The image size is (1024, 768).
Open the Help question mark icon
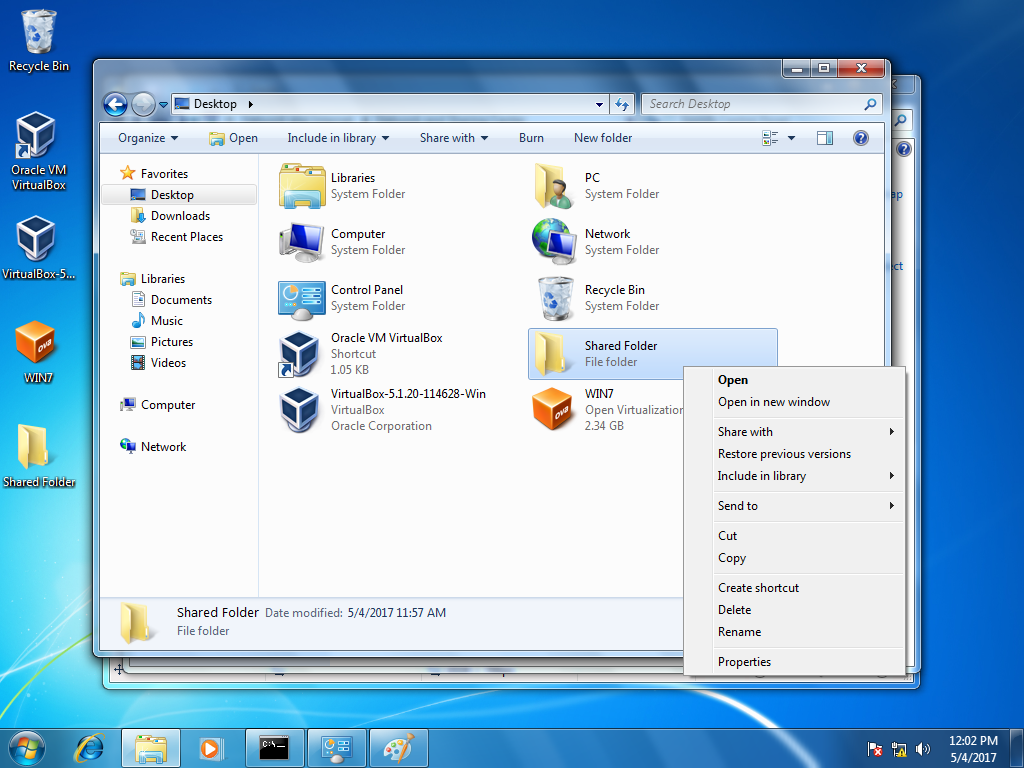click(861, 138)
